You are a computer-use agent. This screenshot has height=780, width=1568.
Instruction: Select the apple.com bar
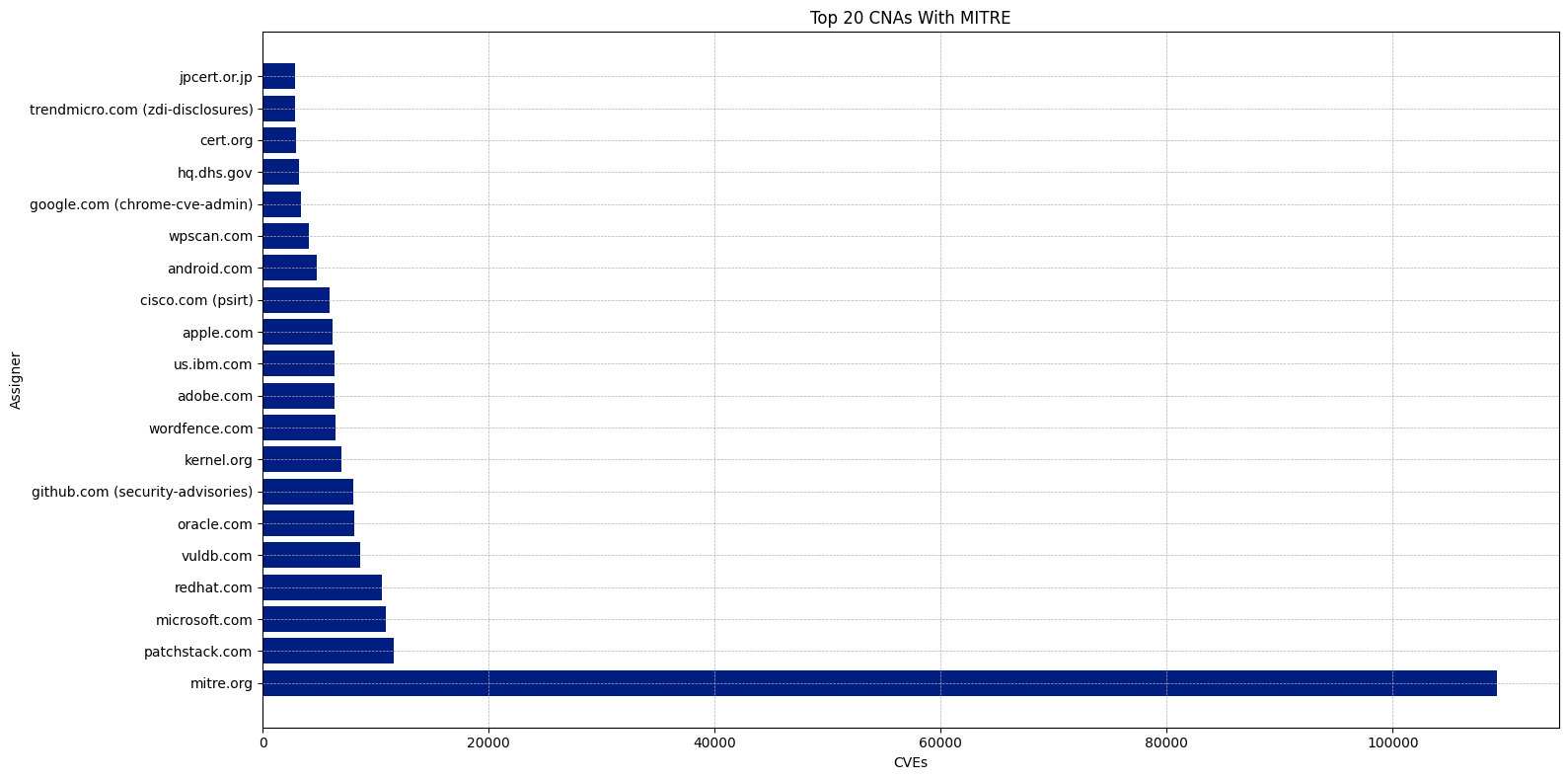(297, 333)
